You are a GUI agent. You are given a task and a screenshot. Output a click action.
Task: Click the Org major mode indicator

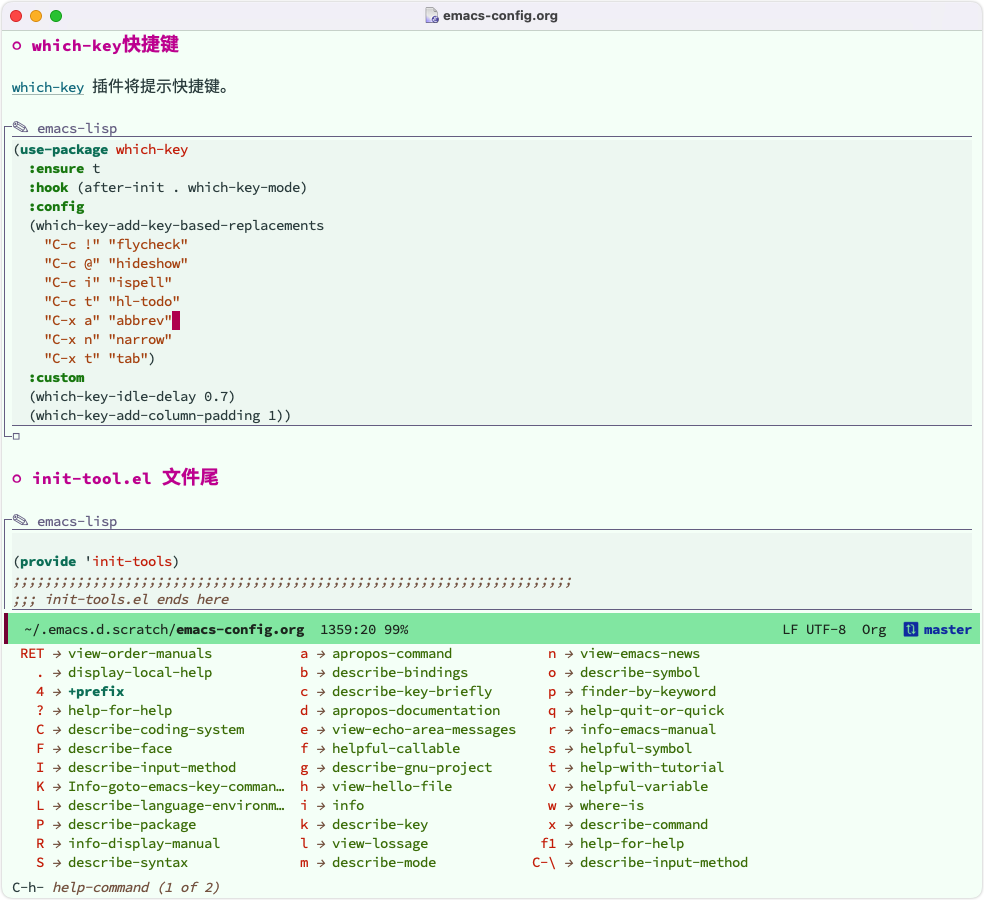pos(874,629)
